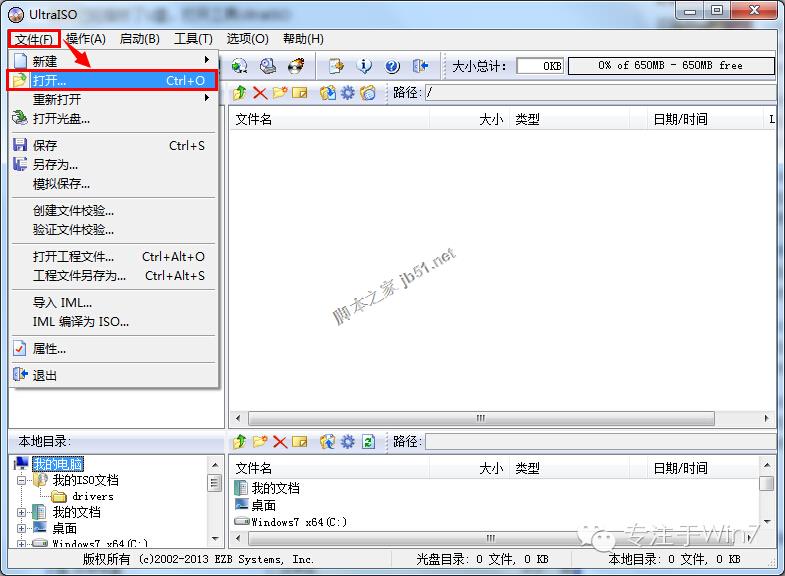Open the blue question mark help icon
Viewport: 785px width, 576px height.
click(x=392, y=66)
